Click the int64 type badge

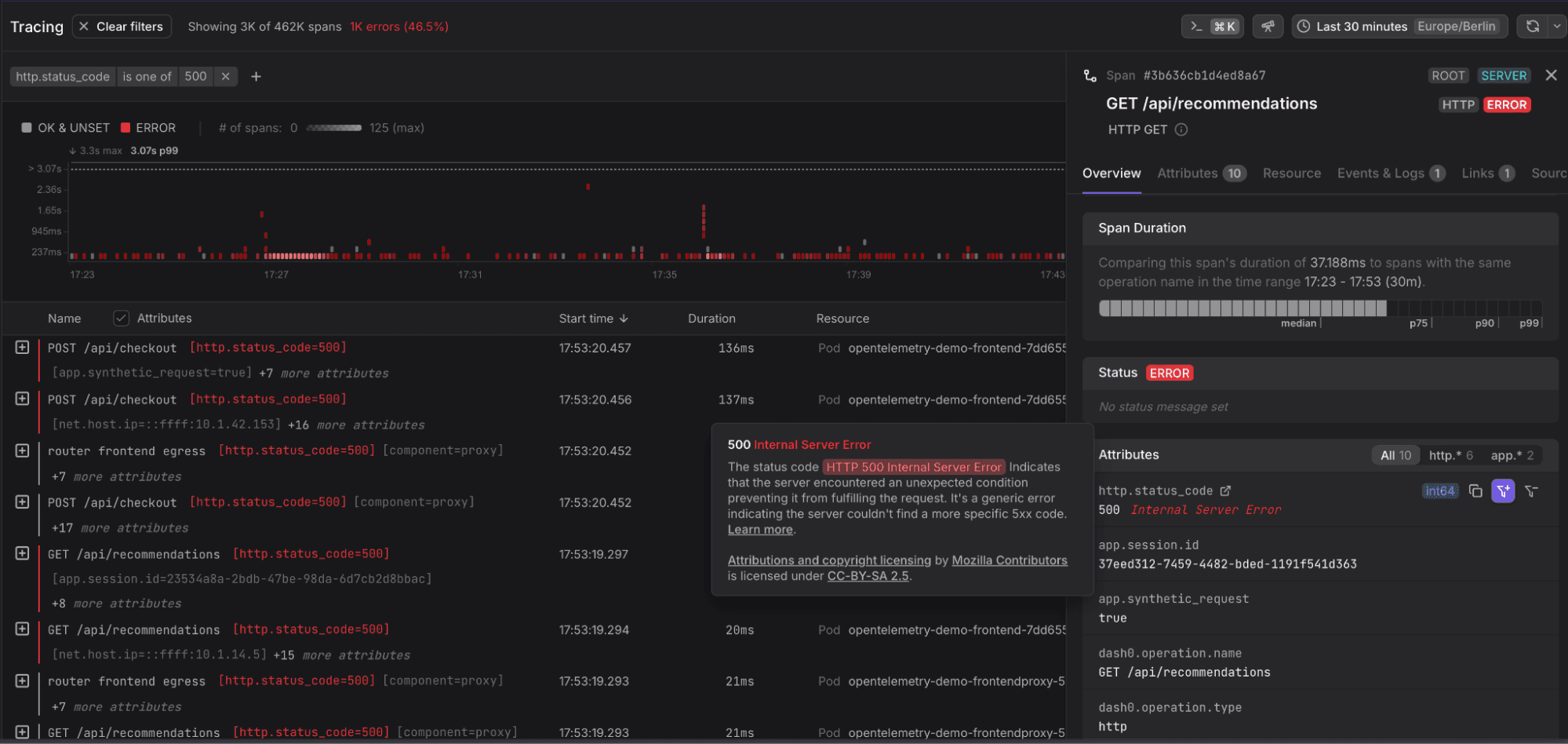pos(1440,491)
